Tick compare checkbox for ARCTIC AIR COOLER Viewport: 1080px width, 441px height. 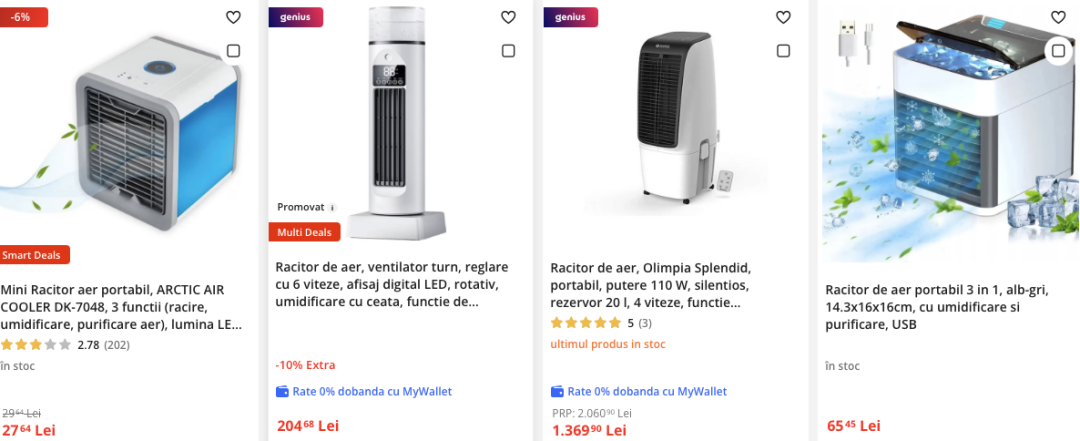pos(233,51)
